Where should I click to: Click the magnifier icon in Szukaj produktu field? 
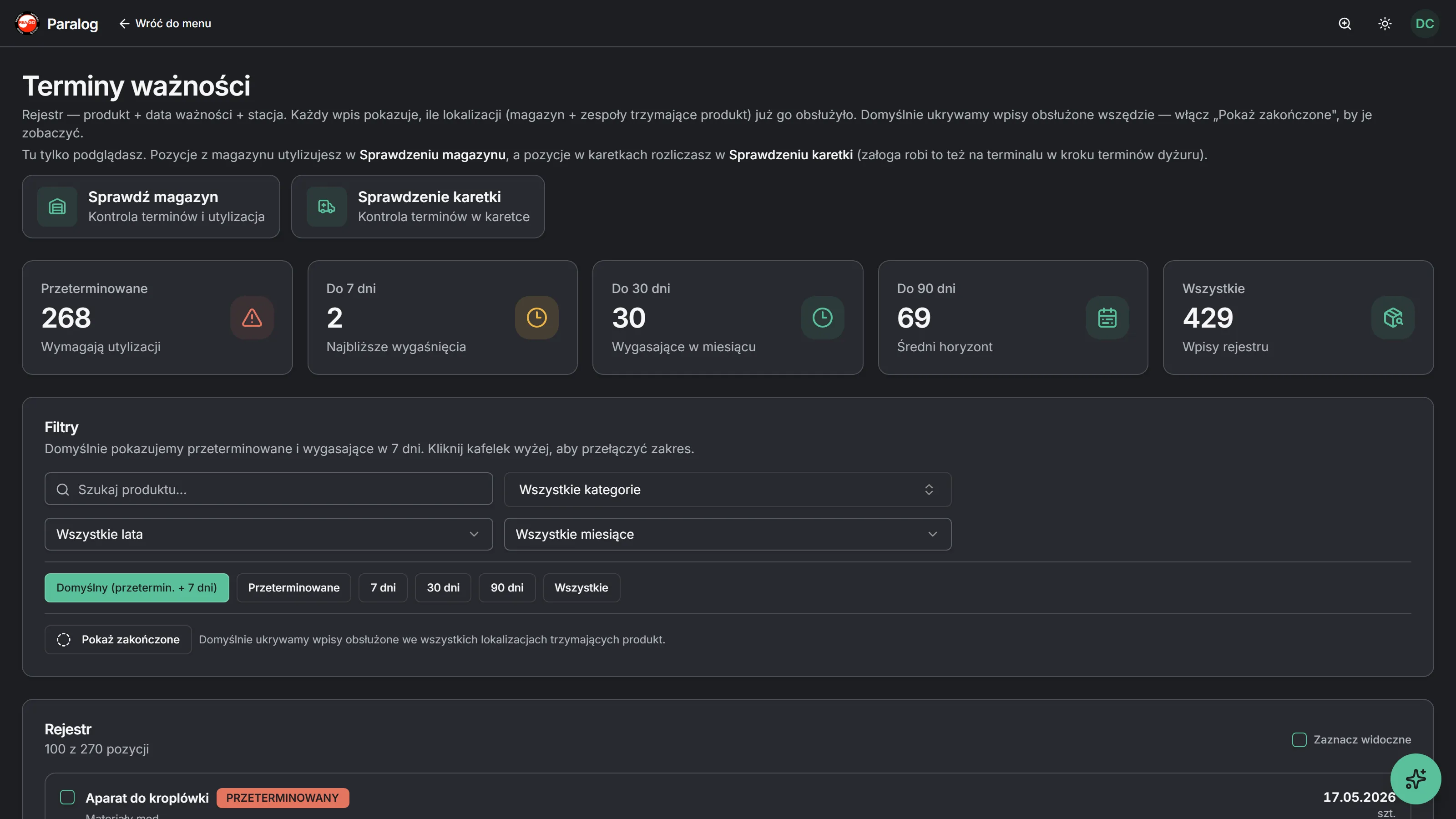click(x=63, y=490)
